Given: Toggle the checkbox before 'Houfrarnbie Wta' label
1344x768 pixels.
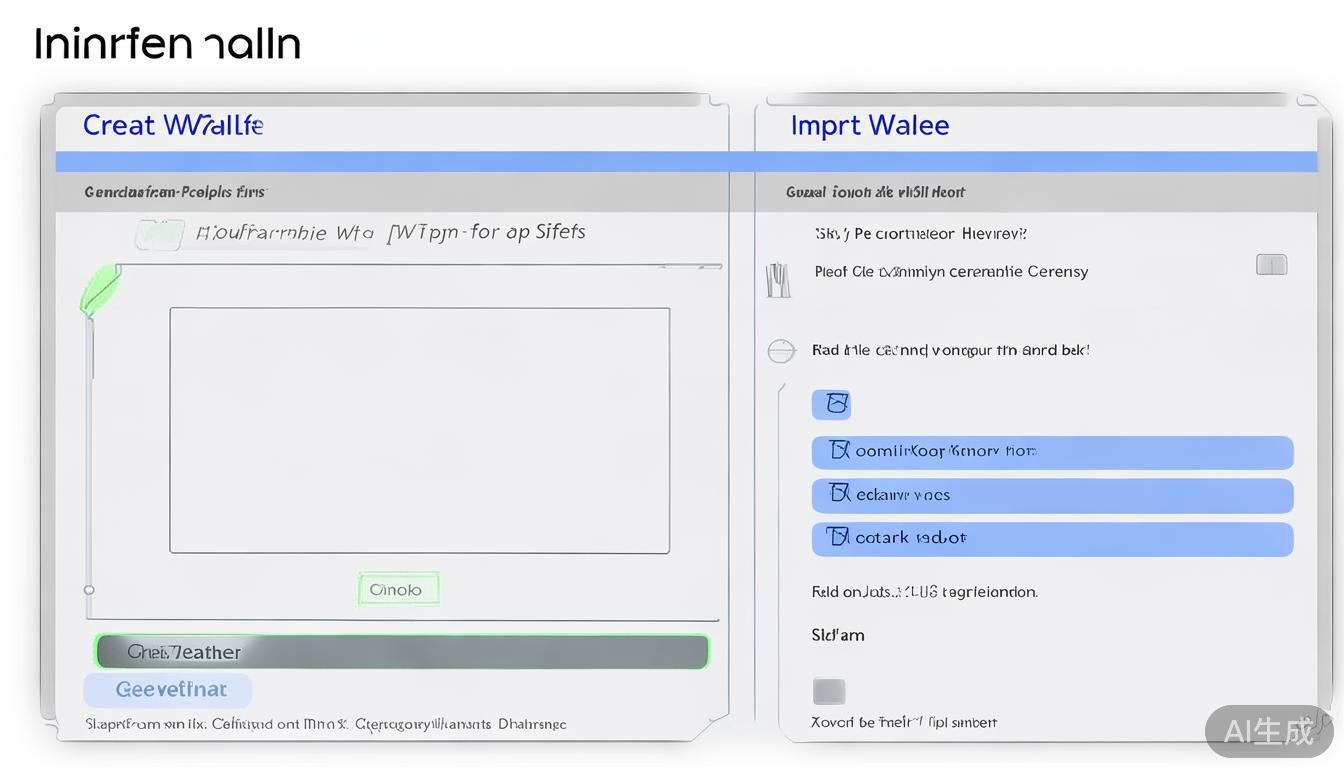Looking at the screenshot, I should point(160,235).
